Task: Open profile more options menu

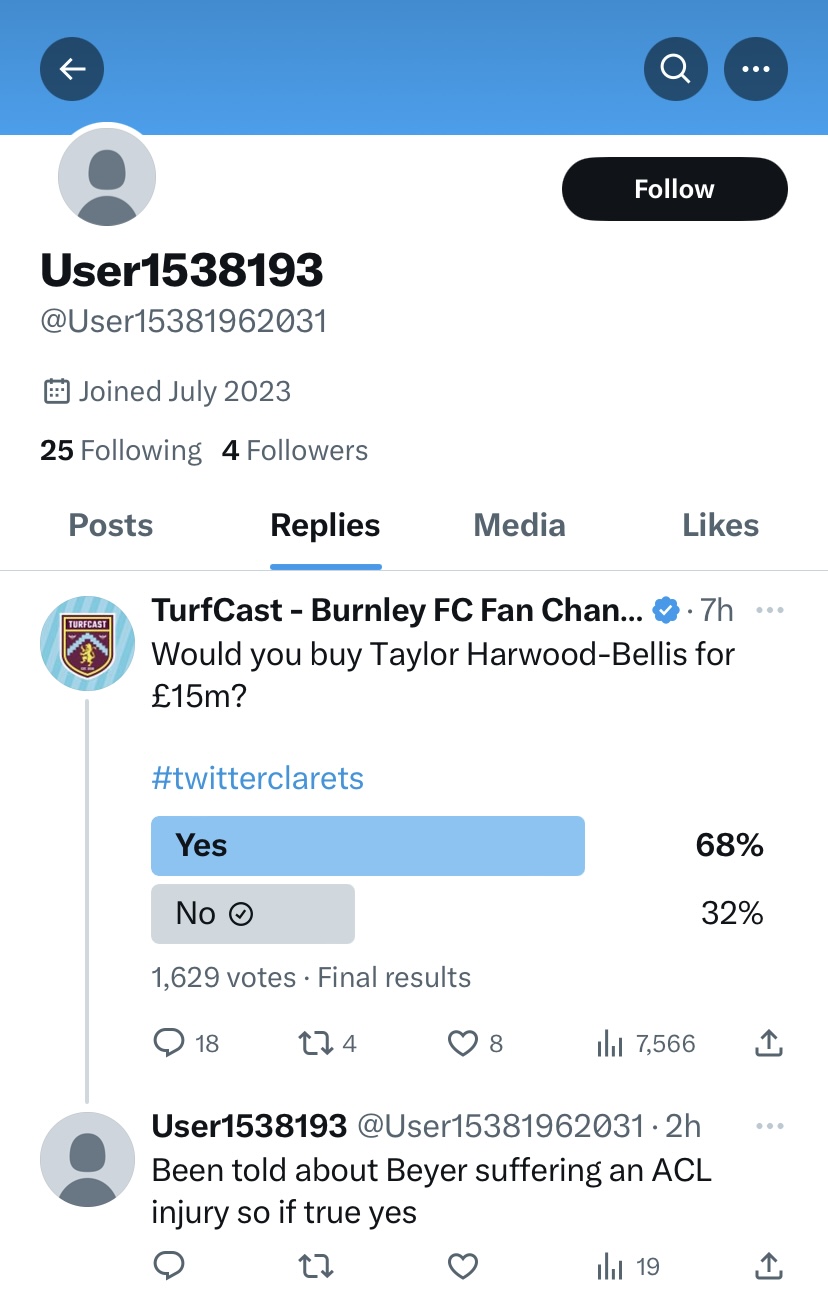Action: point(755,69)
